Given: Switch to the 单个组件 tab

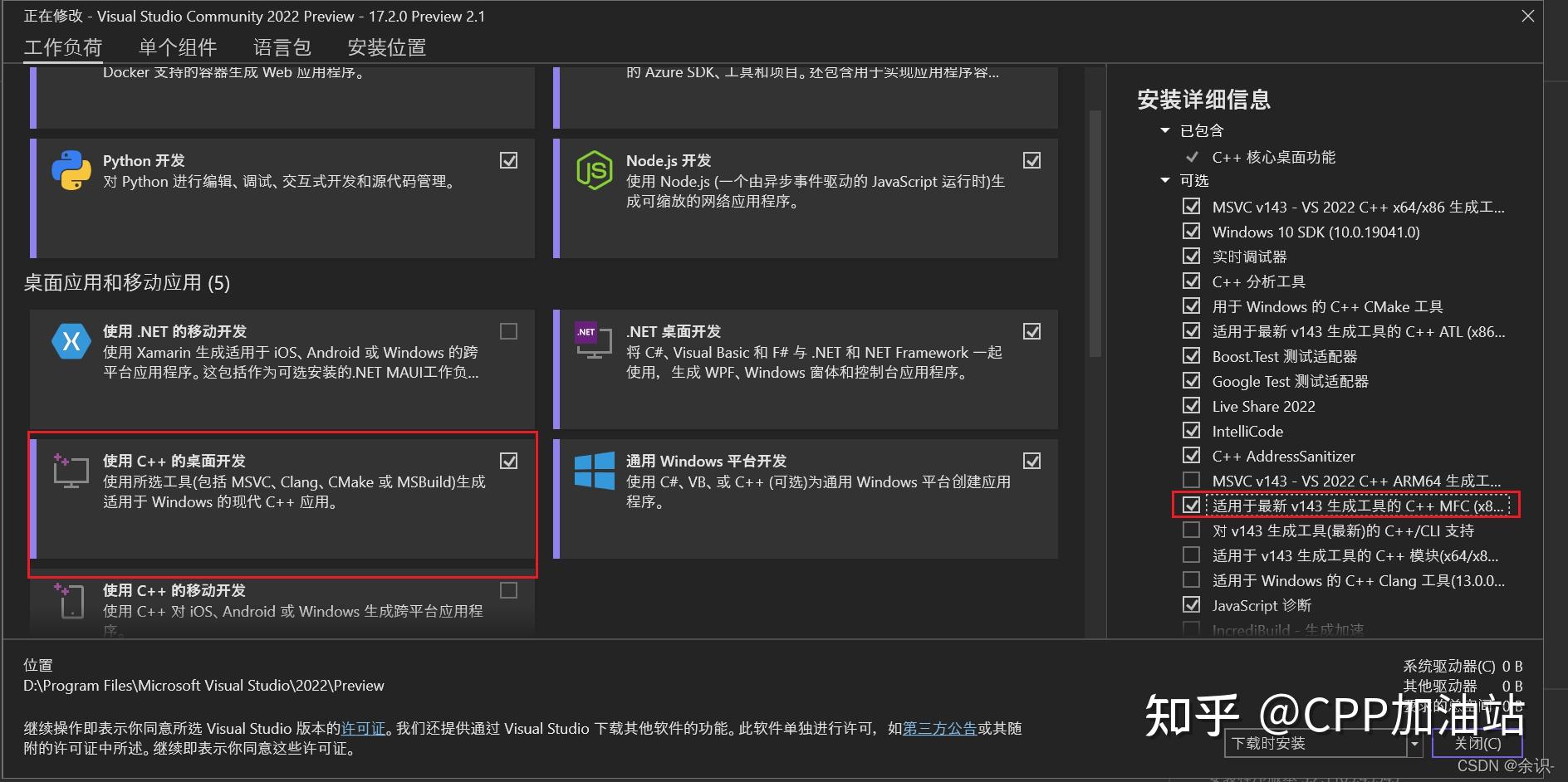Looking at the screenshot, I should click(x=178, y=47).
